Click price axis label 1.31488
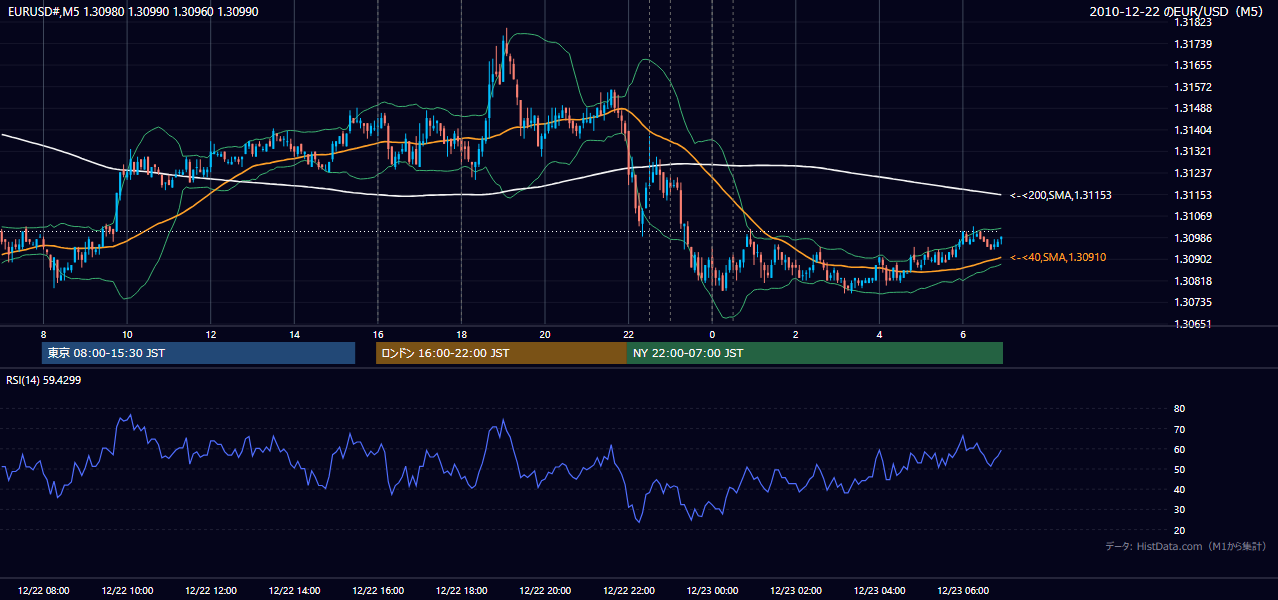This screenshot has height=600, width=1278. coord(1193,108)
